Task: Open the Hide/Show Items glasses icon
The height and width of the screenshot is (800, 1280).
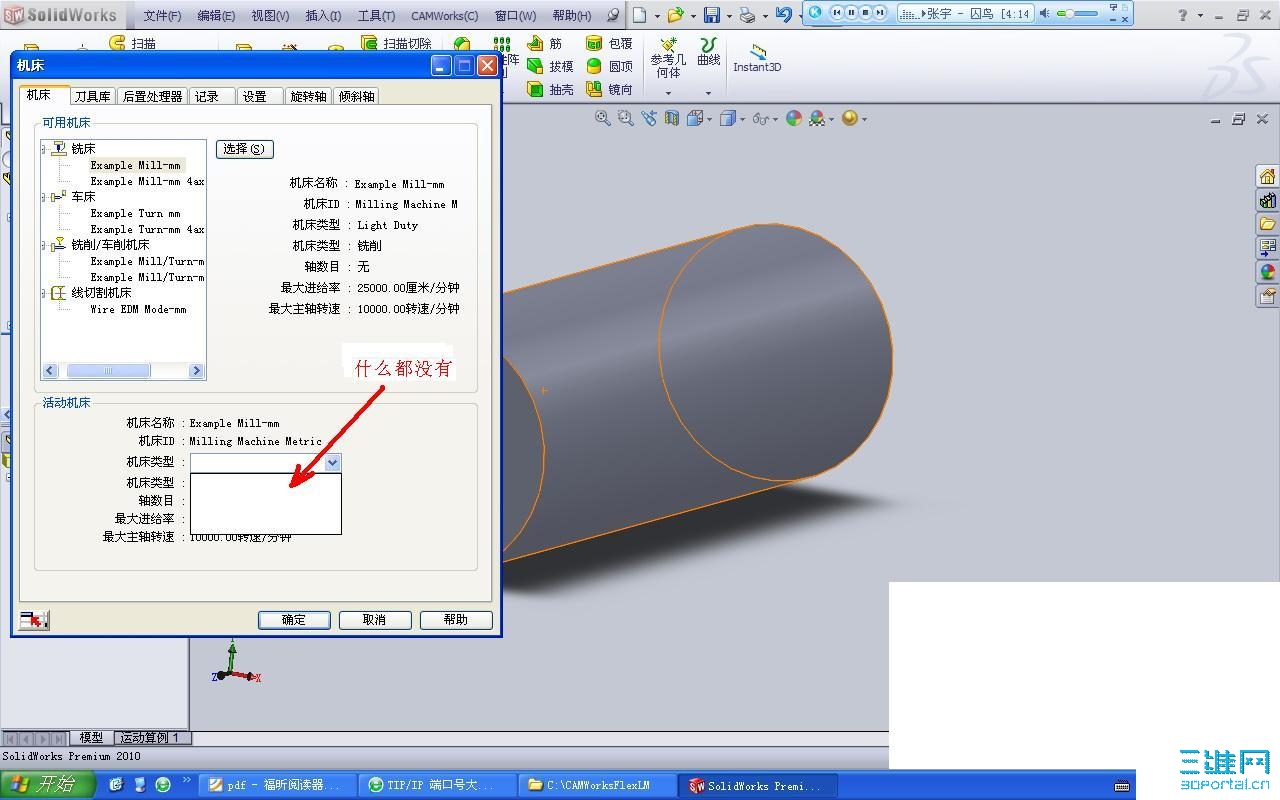Action: (x=760, y=118)
